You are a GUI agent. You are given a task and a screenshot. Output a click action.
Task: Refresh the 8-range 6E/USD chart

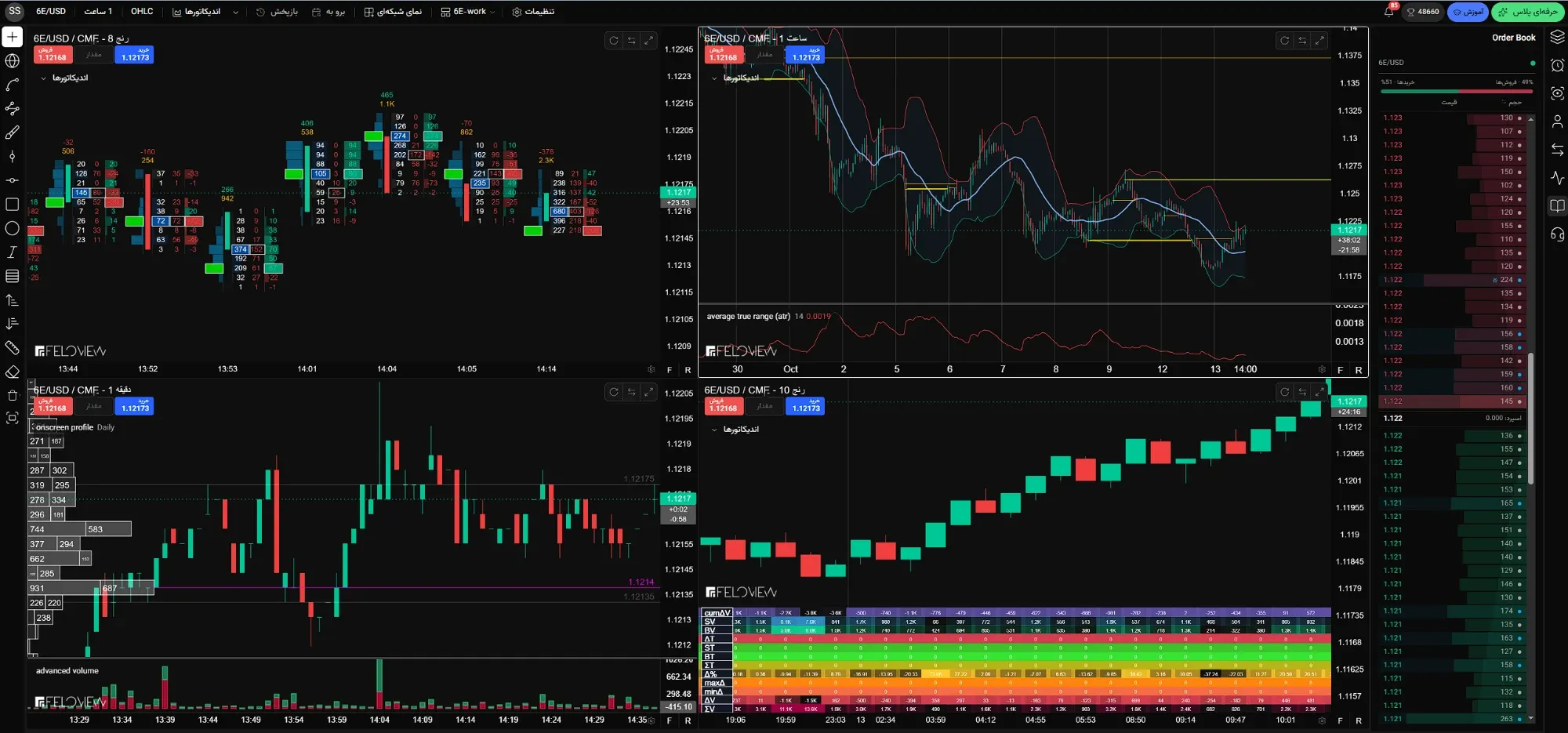614,41
